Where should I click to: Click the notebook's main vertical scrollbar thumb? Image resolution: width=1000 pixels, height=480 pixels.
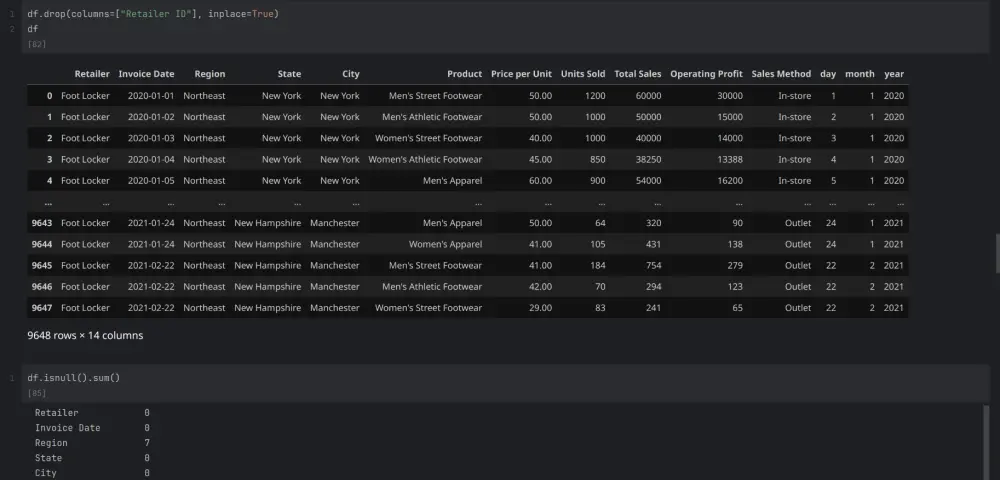click(x=996, y=253)
